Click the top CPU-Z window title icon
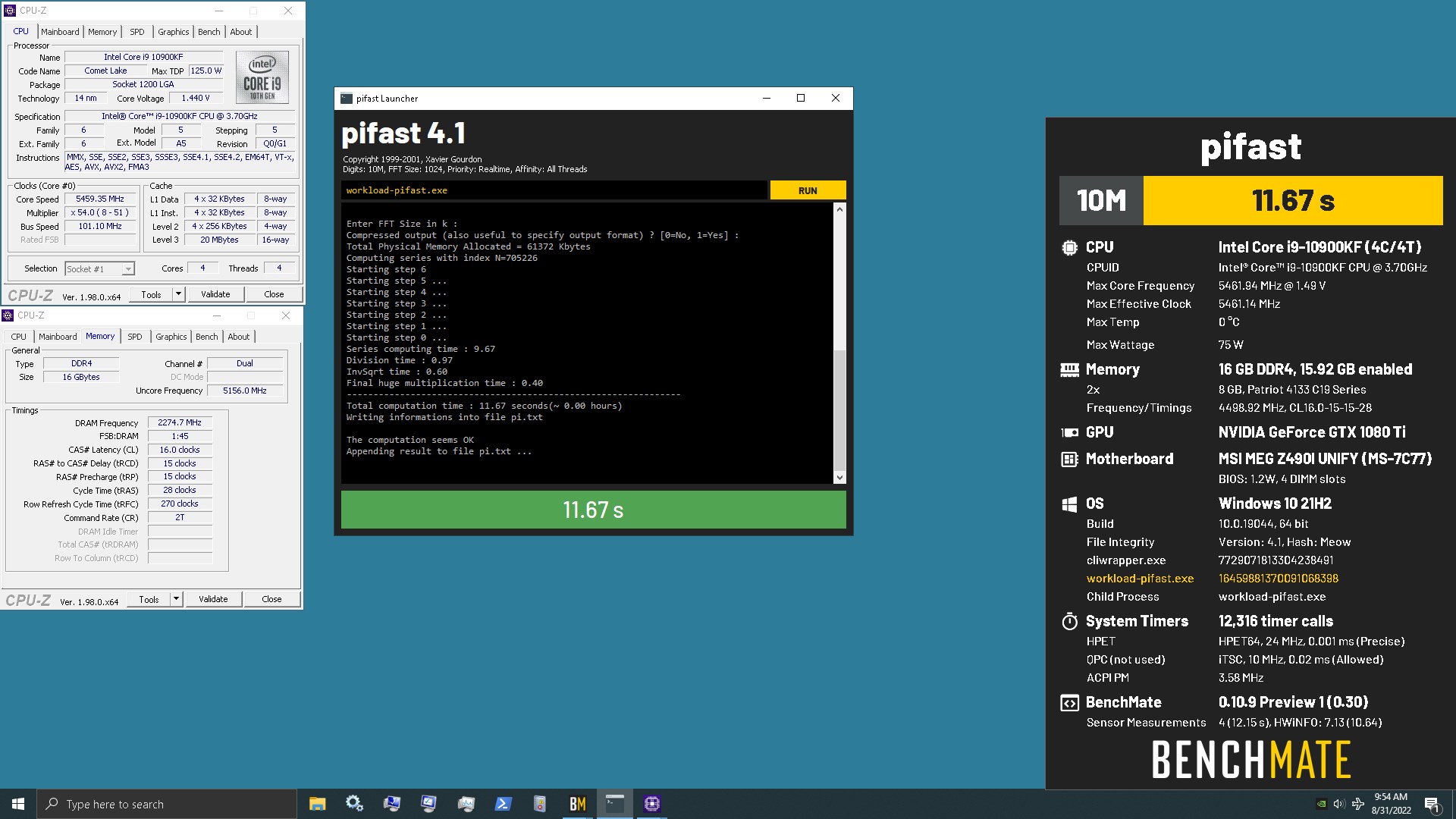Viewport: 1456px width, 819px height. click(x=10, y=11)
